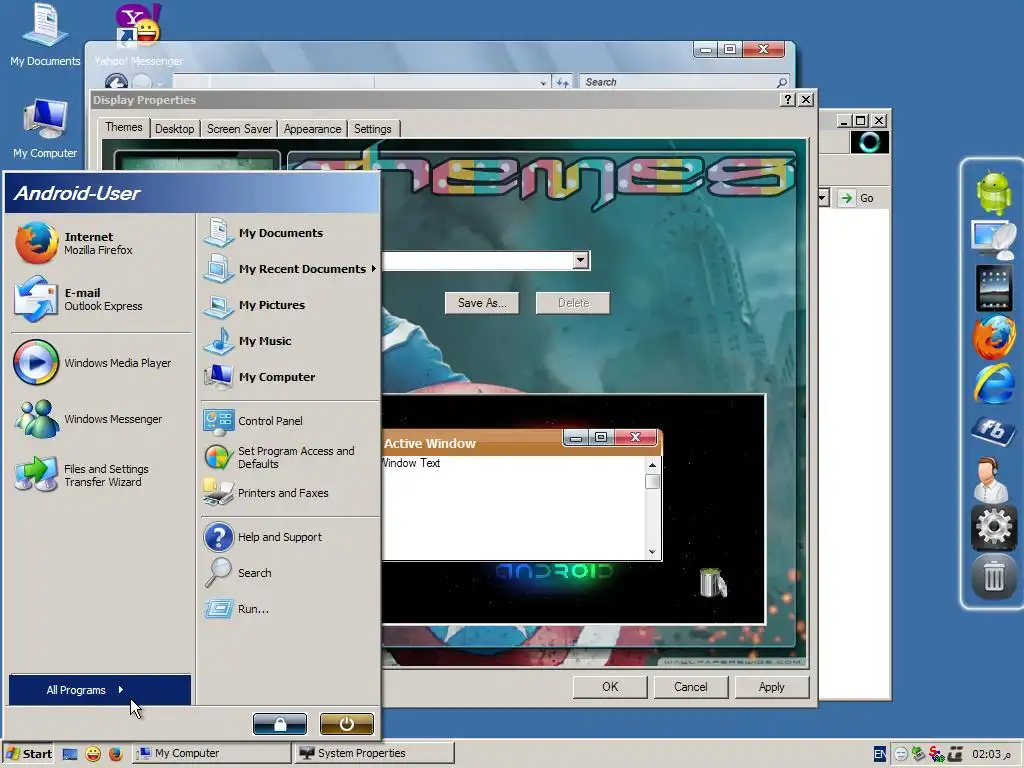Open address dropdown beside Go button
Viewport: 1024px width, 768px height.
[x=823, y=198]
